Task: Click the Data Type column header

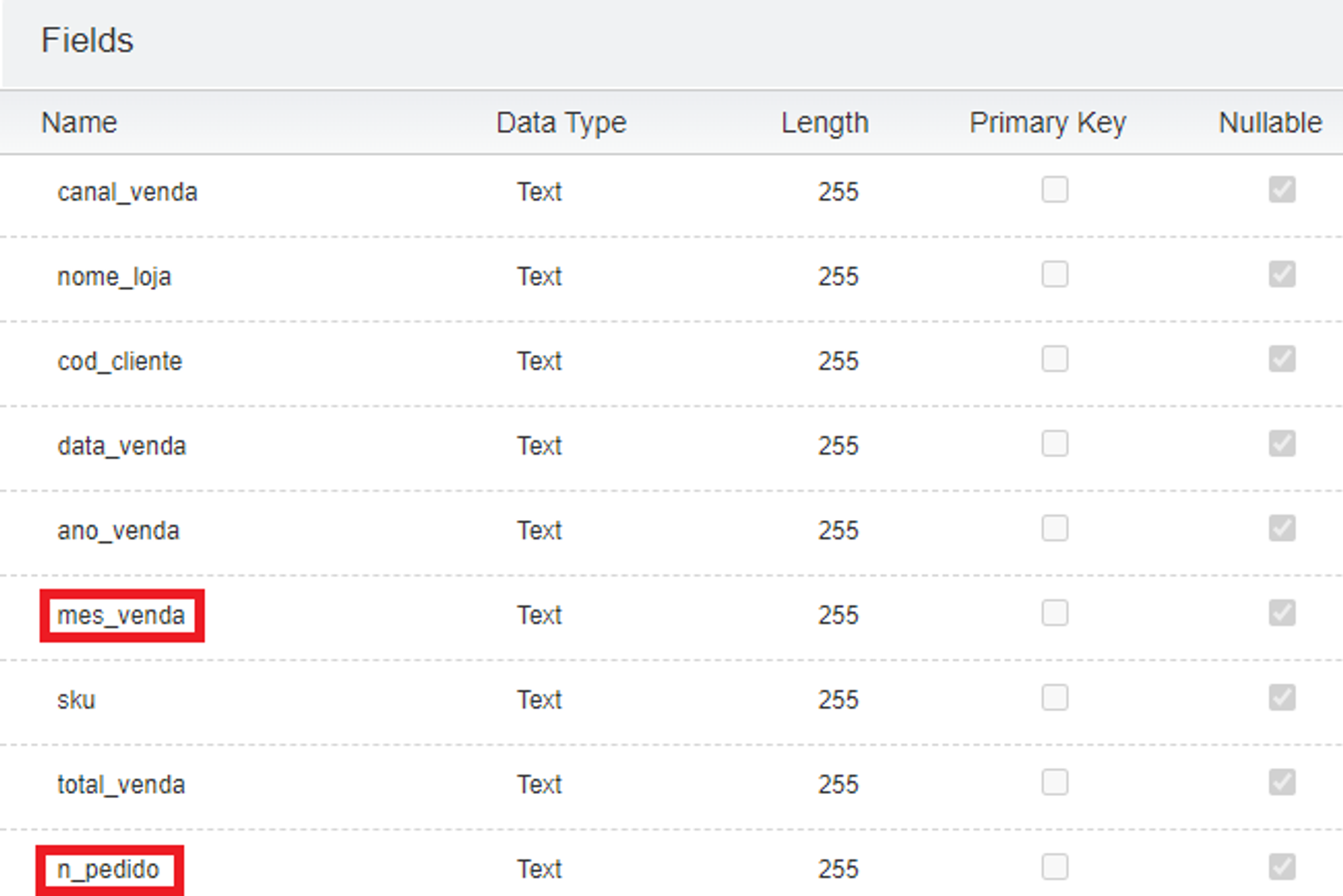Action: coord(561,123)
